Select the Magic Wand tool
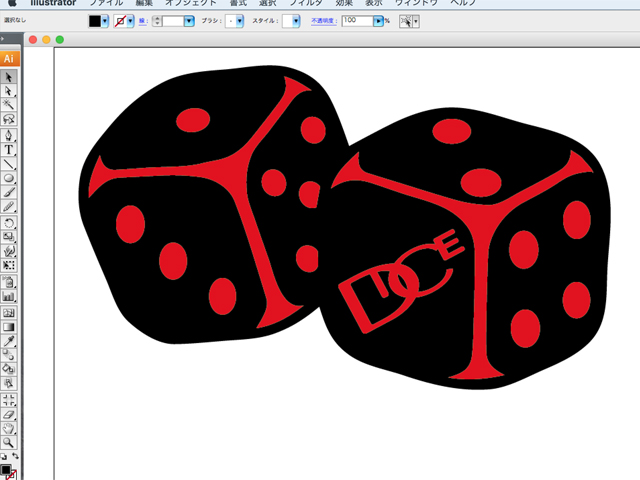 [x=9, y=104]
